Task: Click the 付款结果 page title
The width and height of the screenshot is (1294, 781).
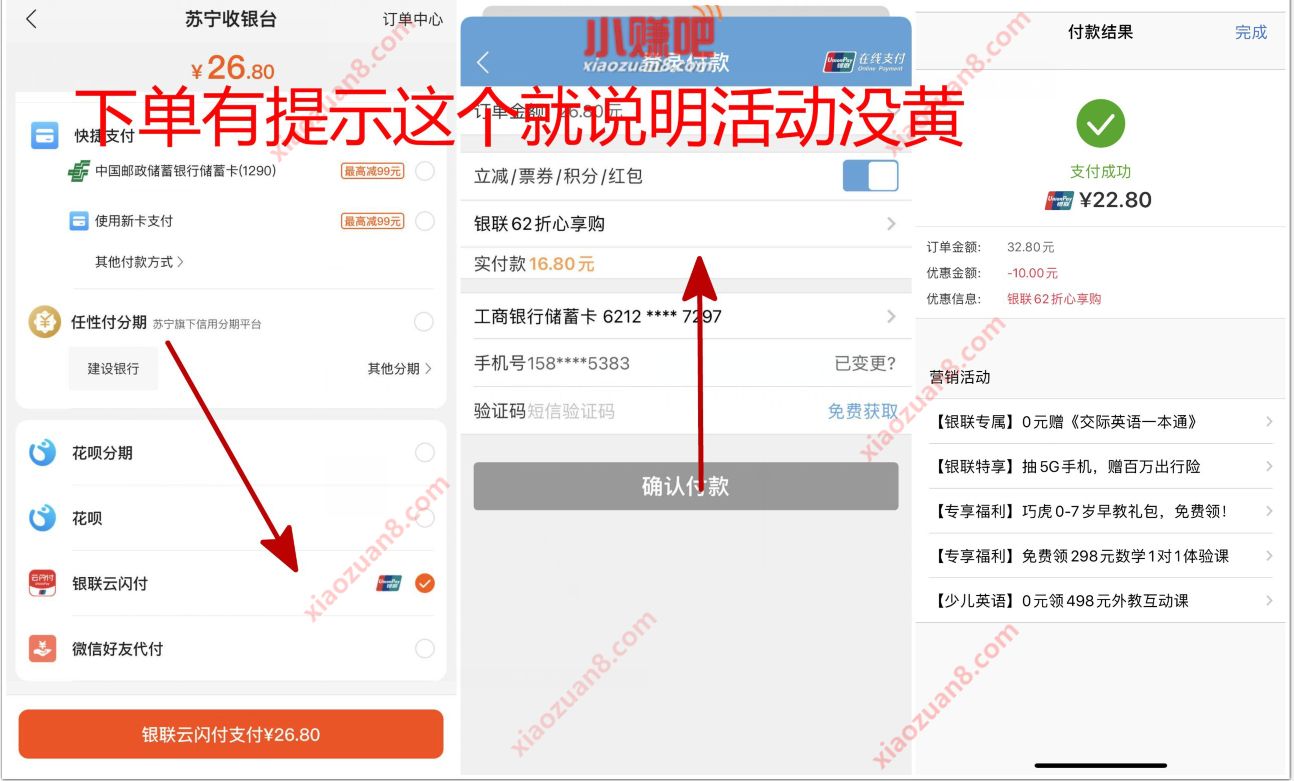Action: pos(1101,32)
